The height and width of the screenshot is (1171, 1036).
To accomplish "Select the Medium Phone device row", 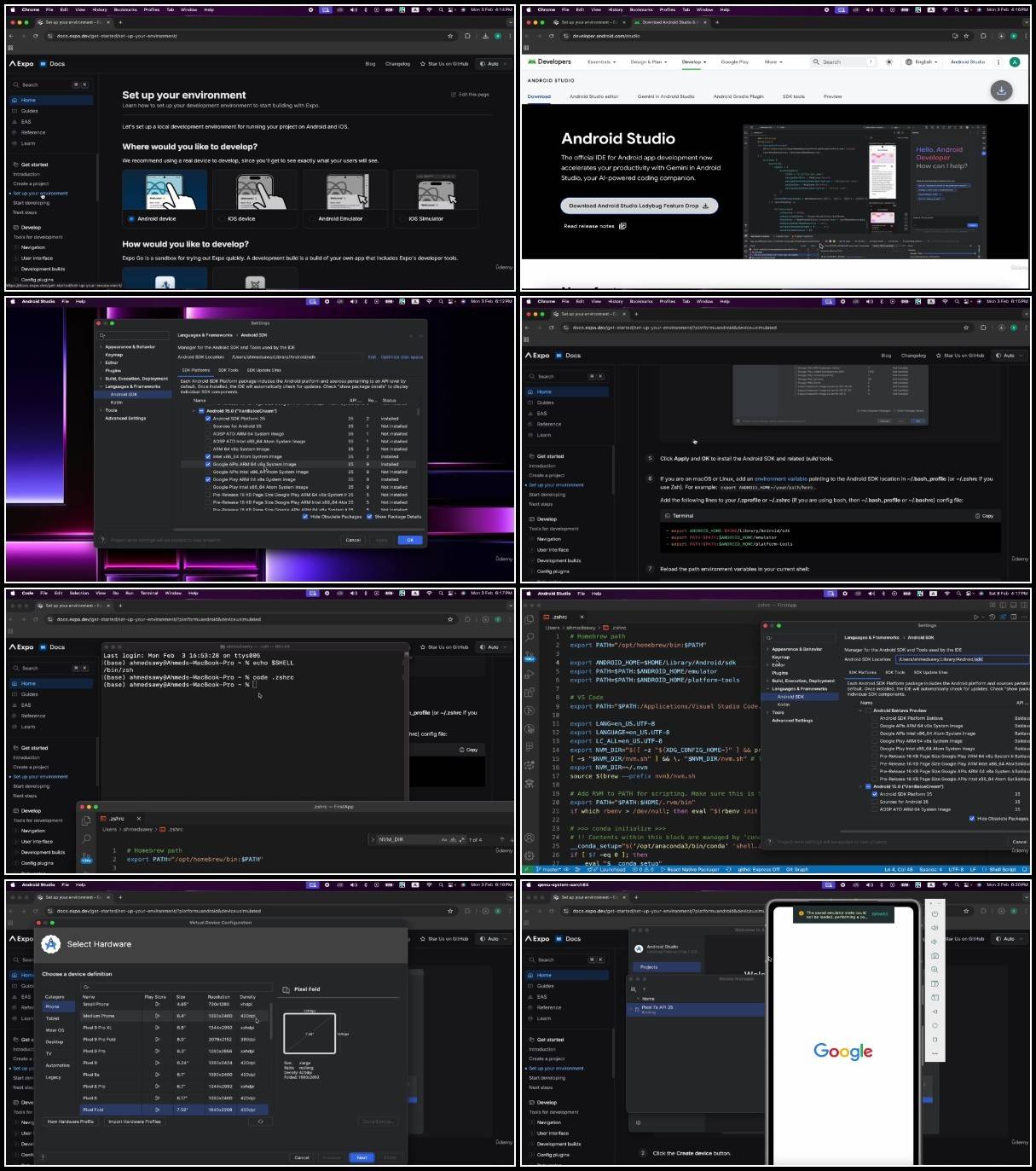I will (174, 1016).
